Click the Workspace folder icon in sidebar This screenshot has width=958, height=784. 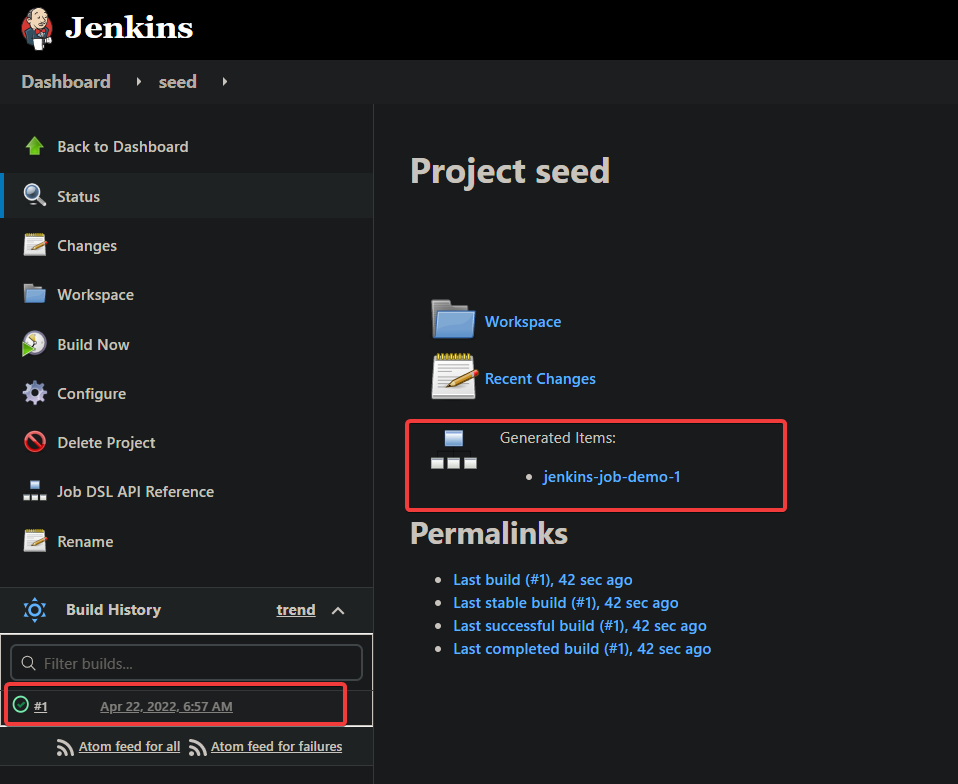35,294
